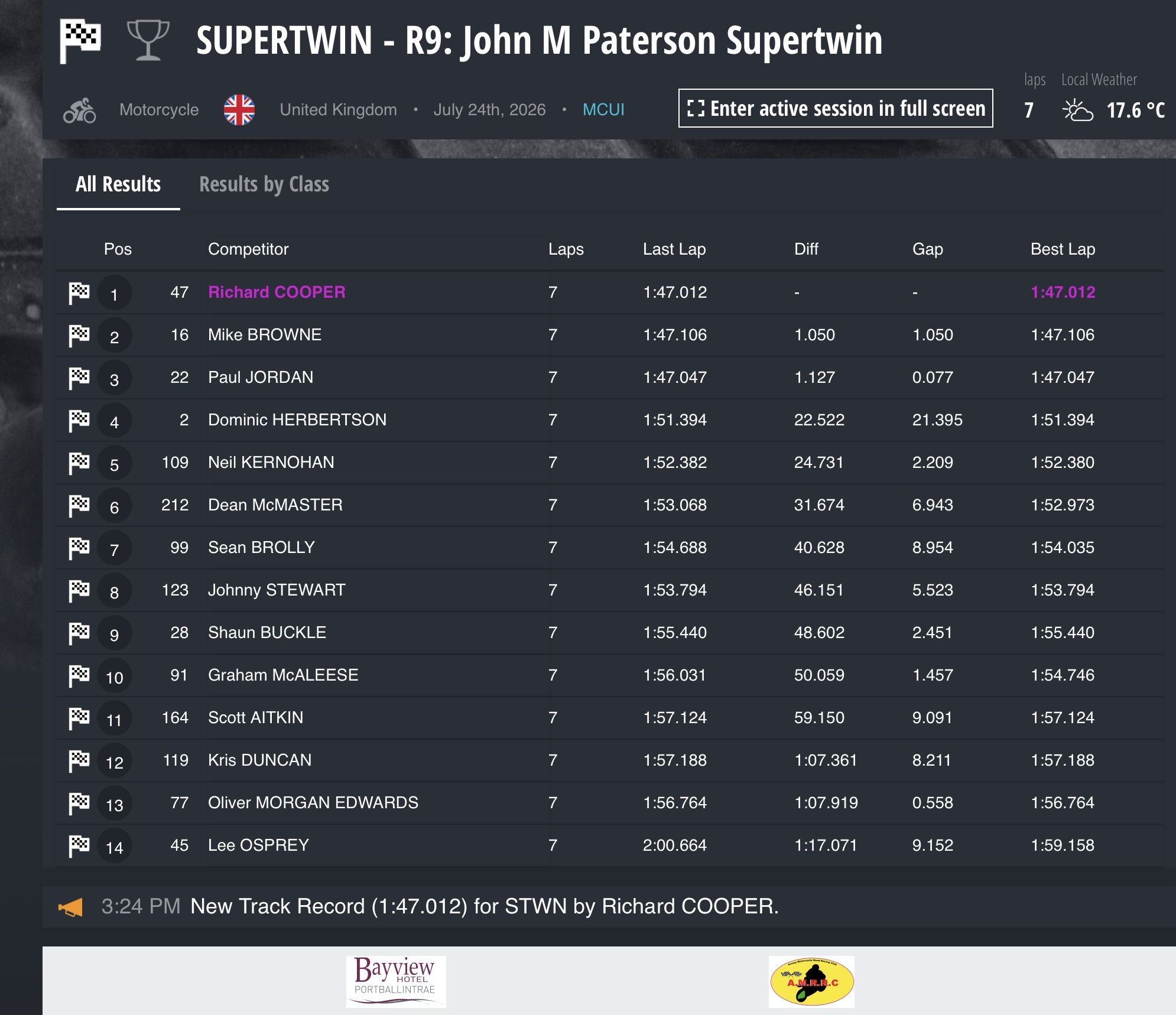Image resolution: width=1176 pixels, height=1015 pixels.
Task: Click the finish flag in Oliver MORGAN EDWARDS's row
Action: click(79, 803)
